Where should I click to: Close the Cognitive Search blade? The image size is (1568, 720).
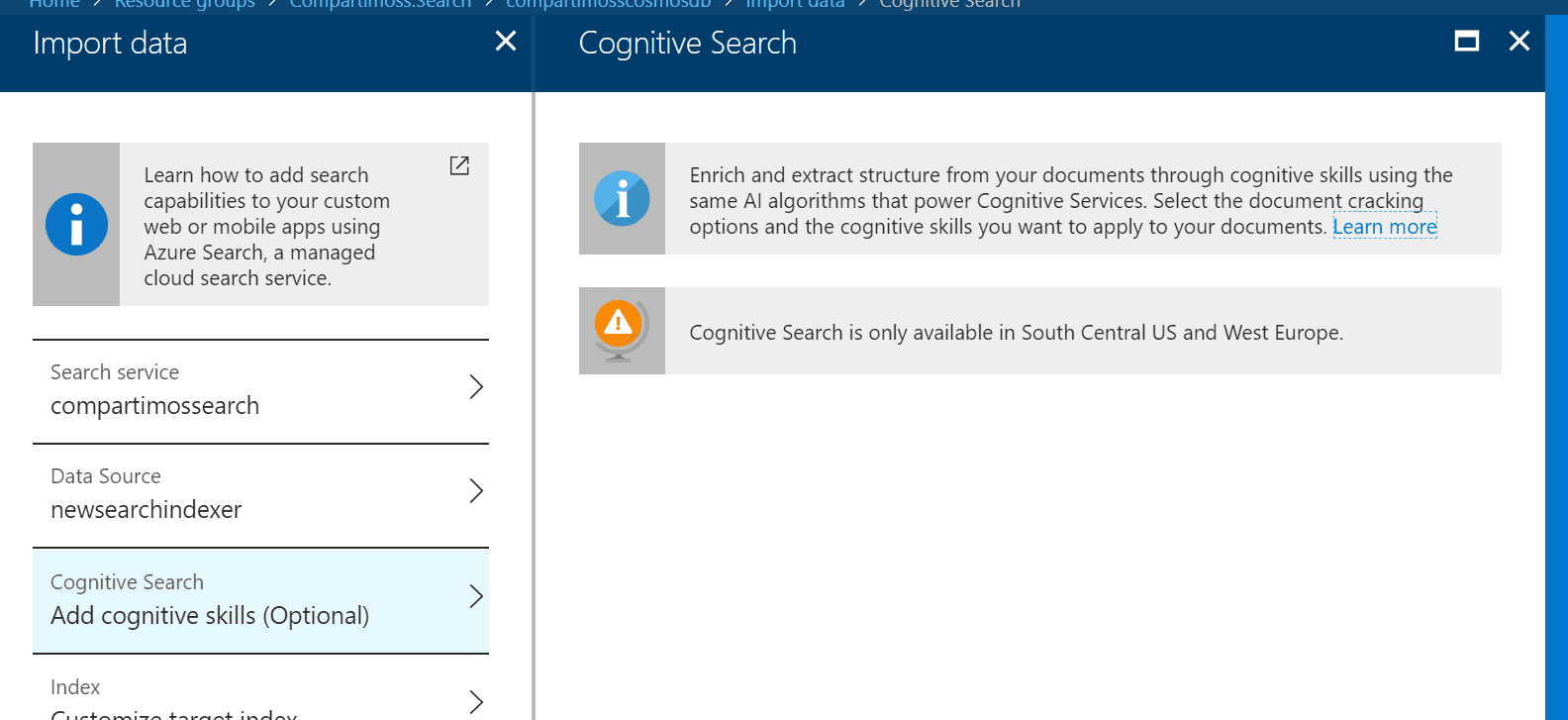coord(1519,41)
